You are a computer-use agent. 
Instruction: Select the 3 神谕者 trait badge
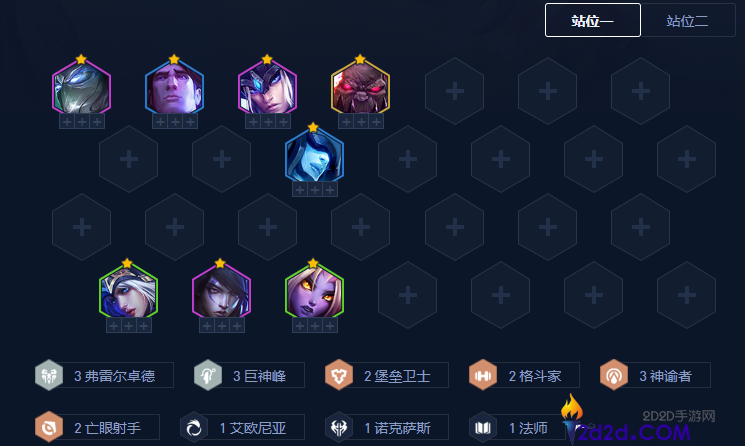point(655,375)
